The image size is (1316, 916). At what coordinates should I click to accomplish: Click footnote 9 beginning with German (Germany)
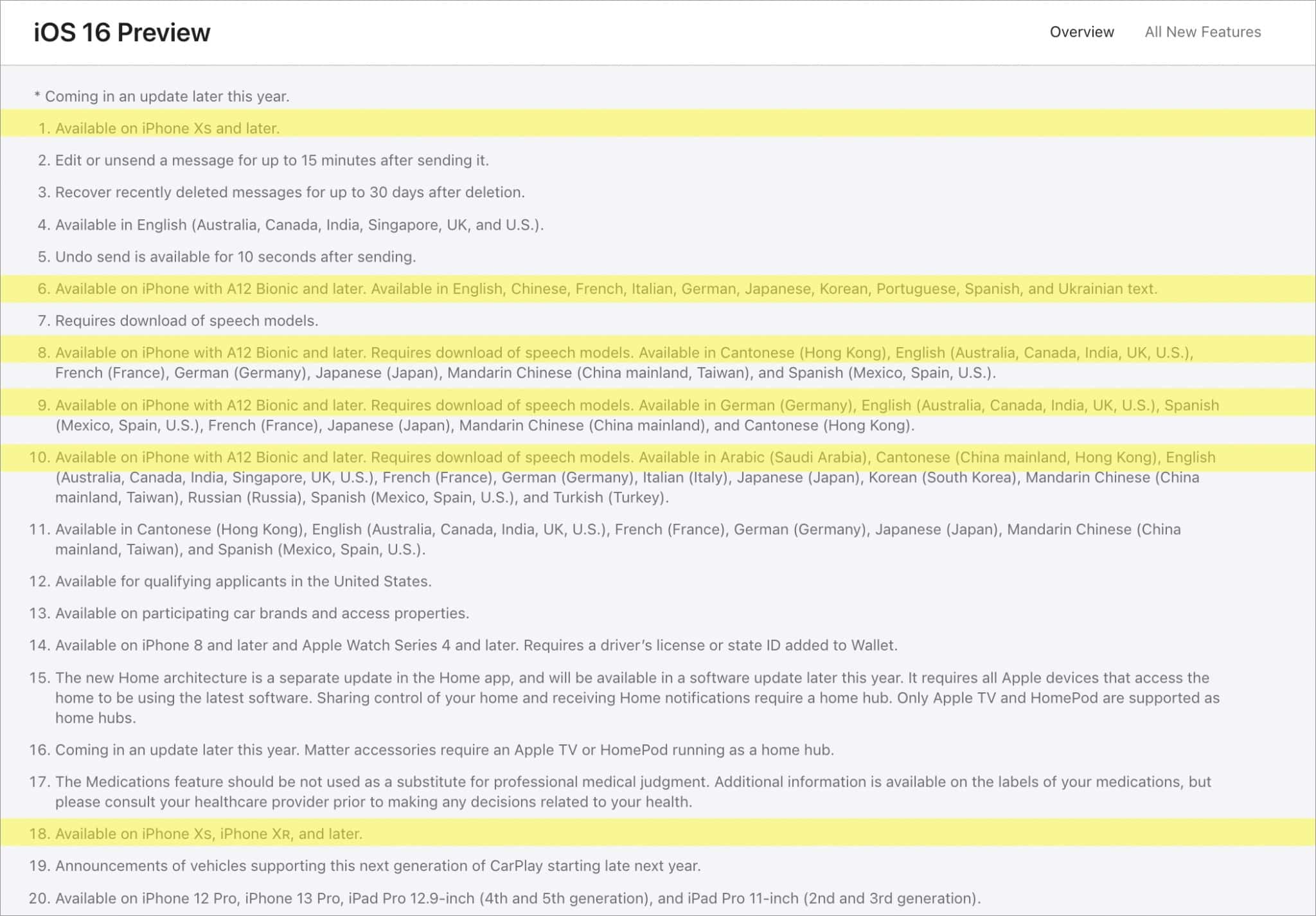pos(628,415)
